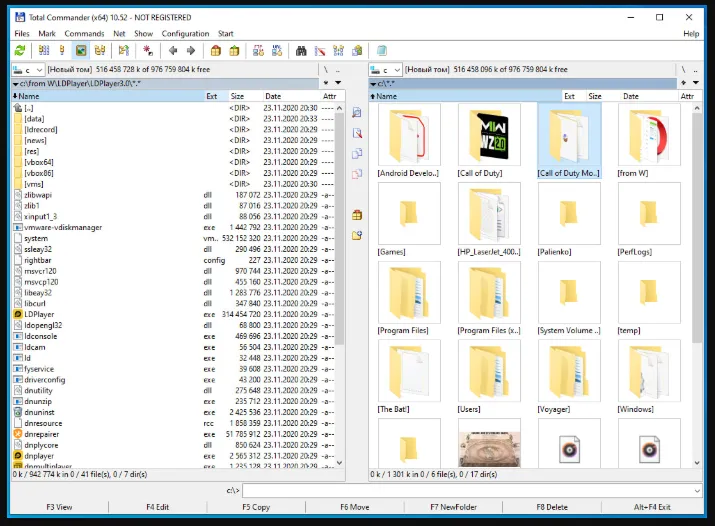This screenshot has width=715, height=526.
Task: Sort left panel by Name column header
Action: tap(108, 96)
